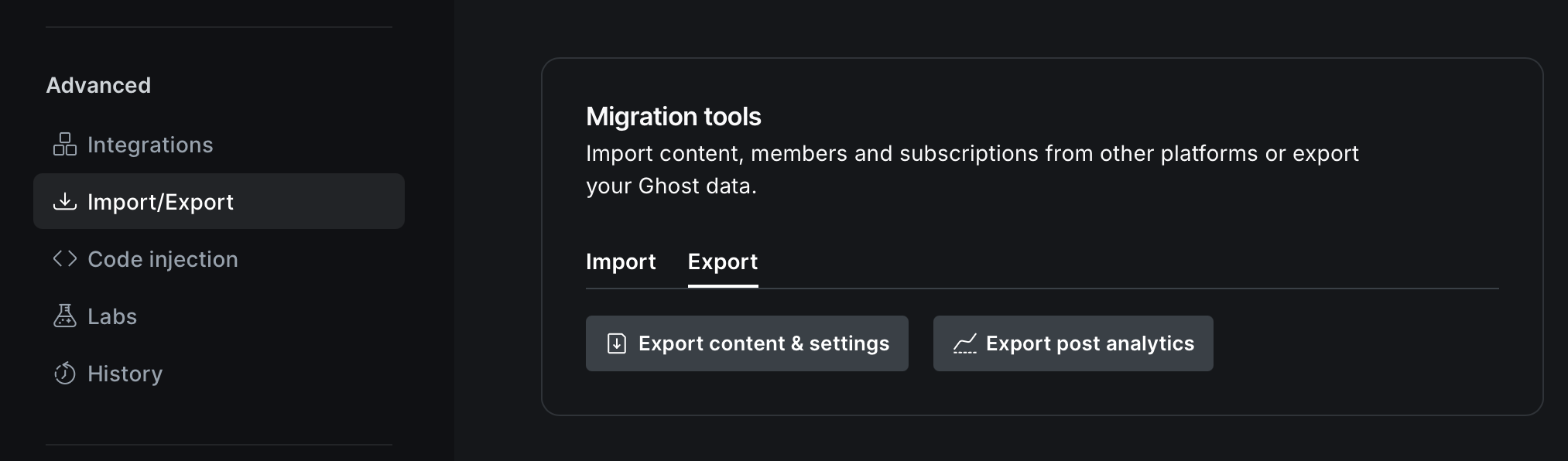
Task: Click the Advanced section header
Action: (98, 85)
